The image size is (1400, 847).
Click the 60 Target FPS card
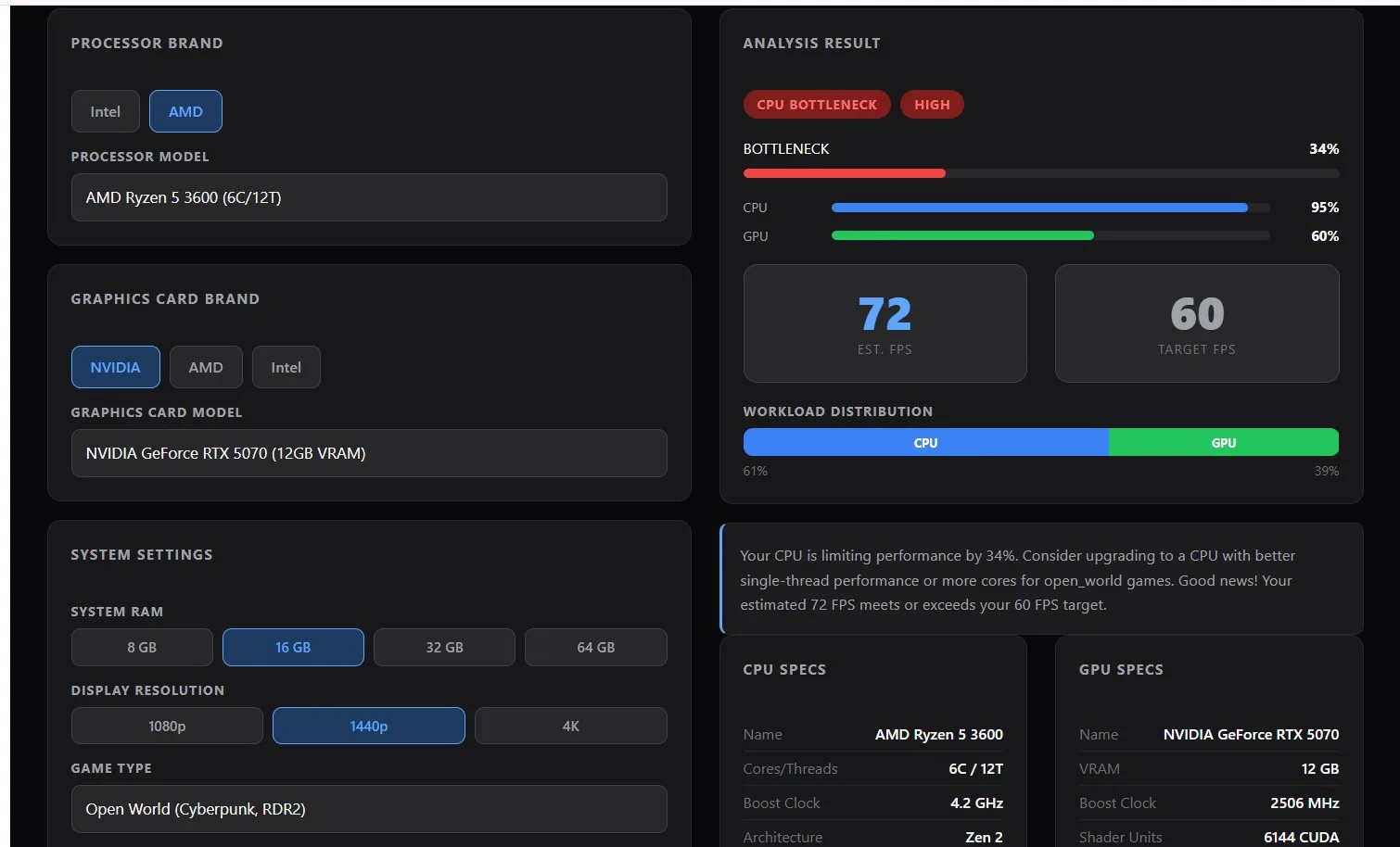(x=1197, y=323)
